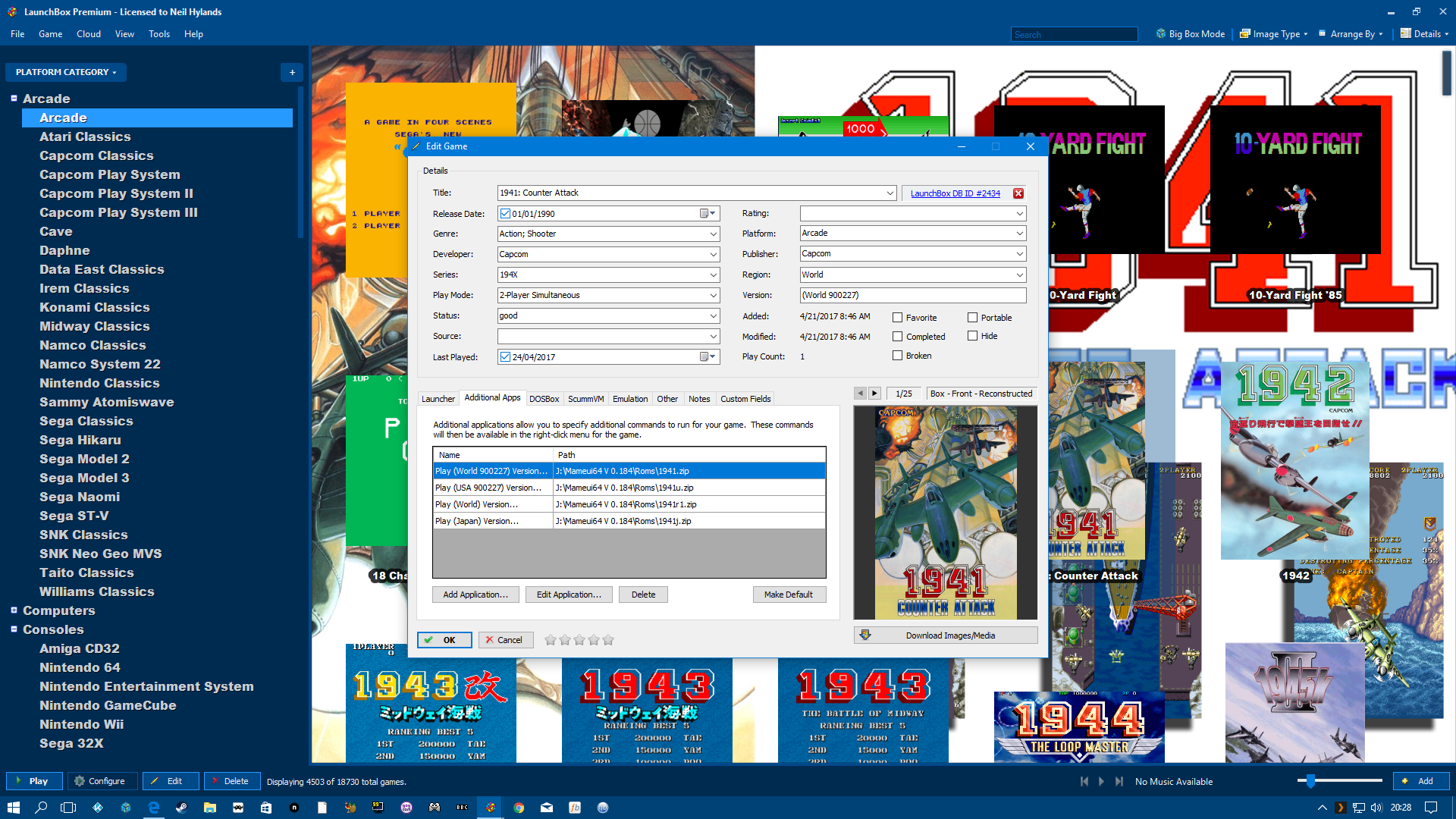Open the Mail taskbar icon

point(547,808)
